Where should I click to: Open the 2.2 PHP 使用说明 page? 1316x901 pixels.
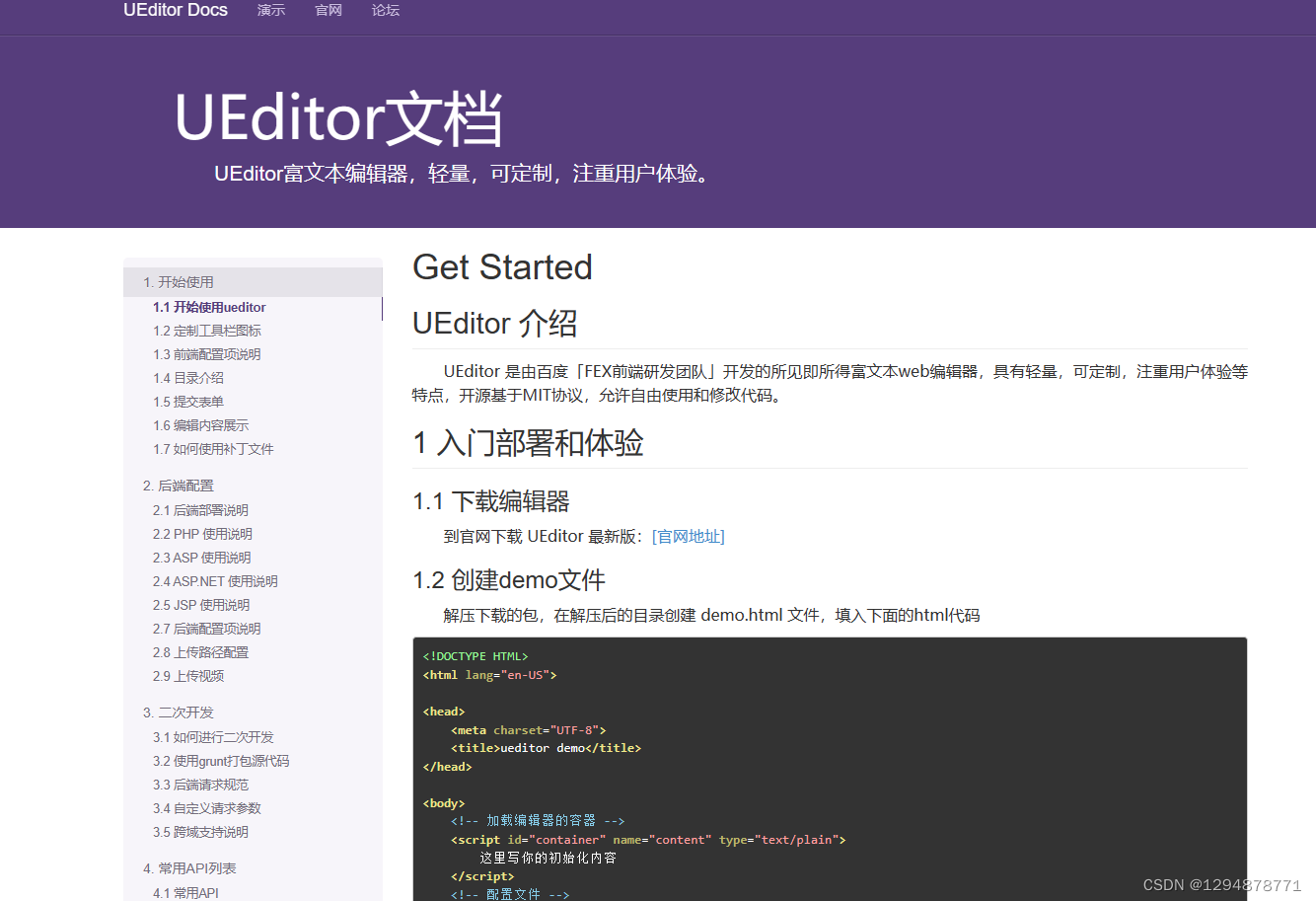tap(201, 533)
